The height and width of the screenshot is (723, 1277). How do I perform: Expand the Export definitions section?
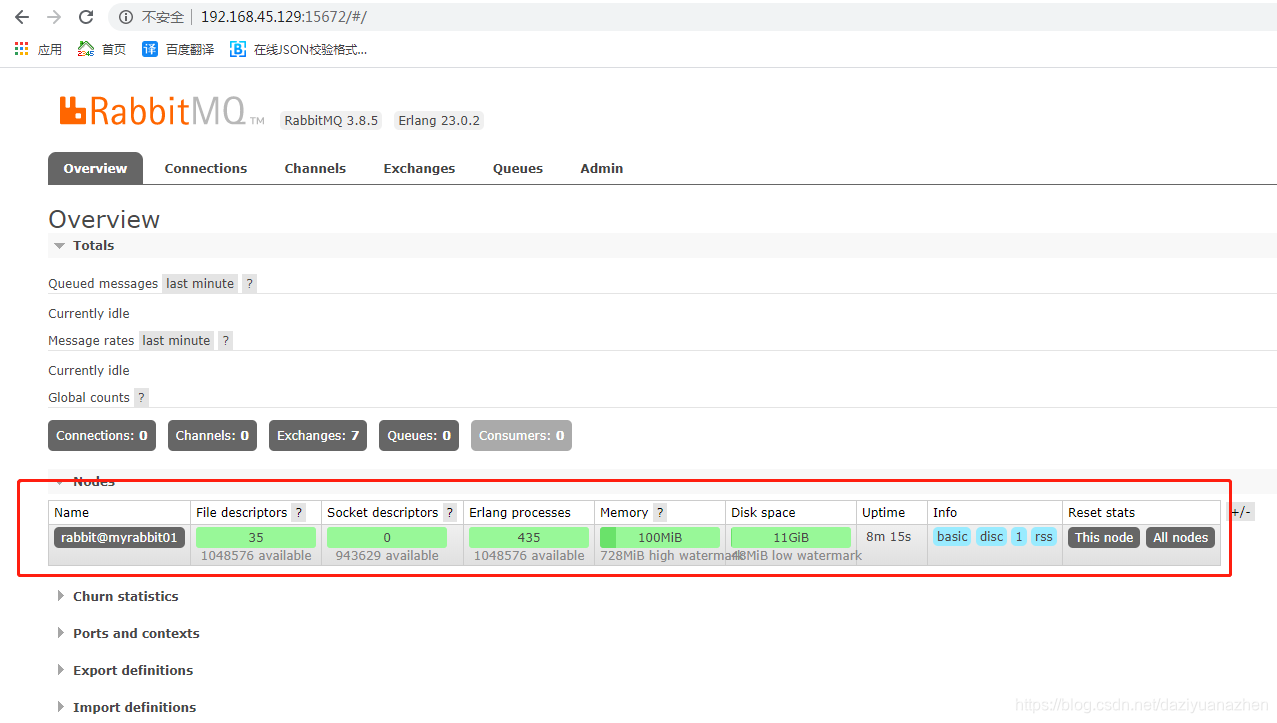pyautogui.click(x=125, y=671)
